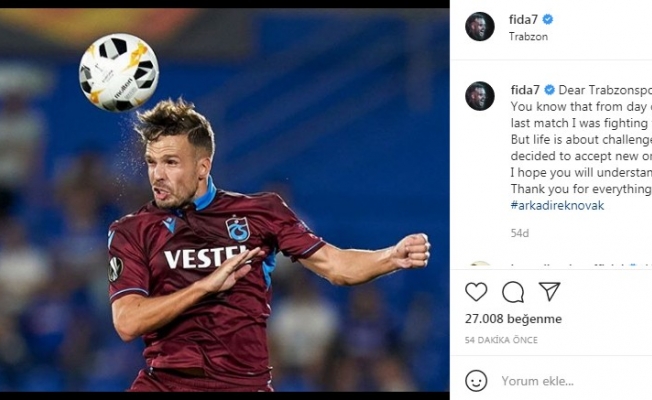Click the 54d caption timestamp

click(x=519, y=233)
